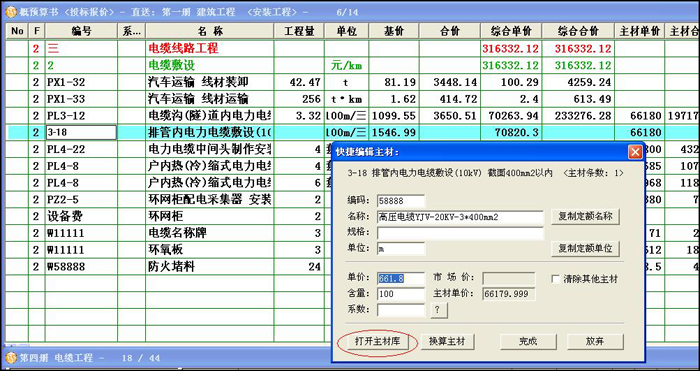Click quantity cell 42.47

pos(299,82)
